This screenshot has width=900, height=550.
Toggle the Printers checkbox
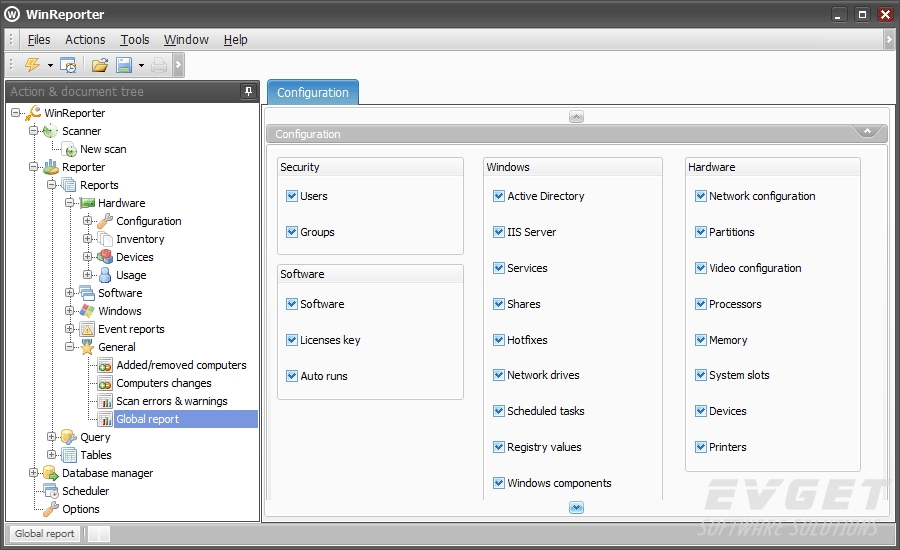tap(701, 447)
